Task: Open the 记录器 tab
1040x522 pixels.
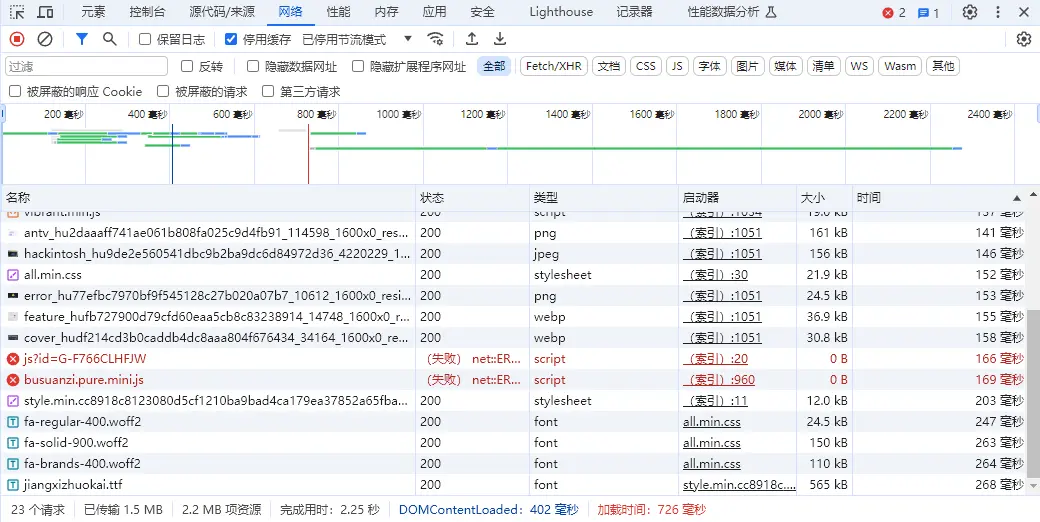Action: [x=634, y=12]
